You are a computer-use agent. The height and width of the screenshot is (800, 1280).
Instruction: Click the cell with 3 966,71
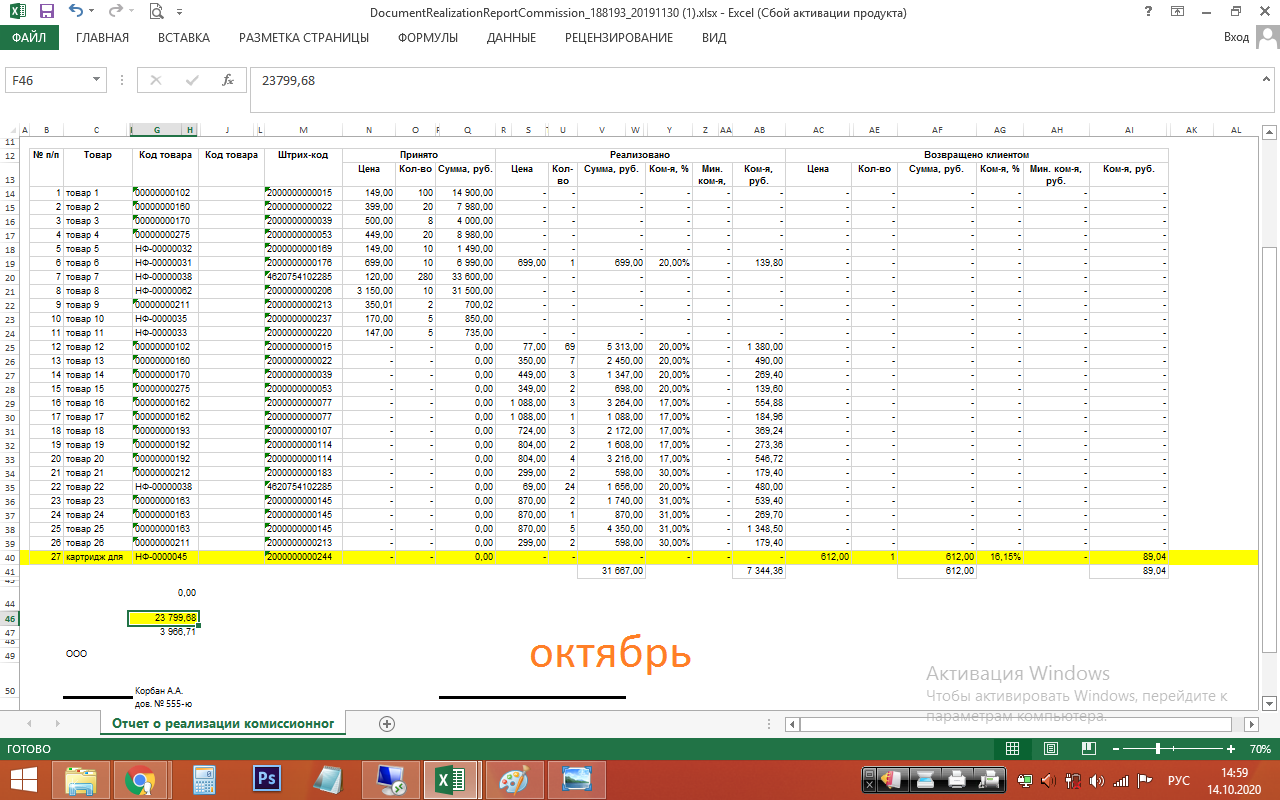[164, 632]
